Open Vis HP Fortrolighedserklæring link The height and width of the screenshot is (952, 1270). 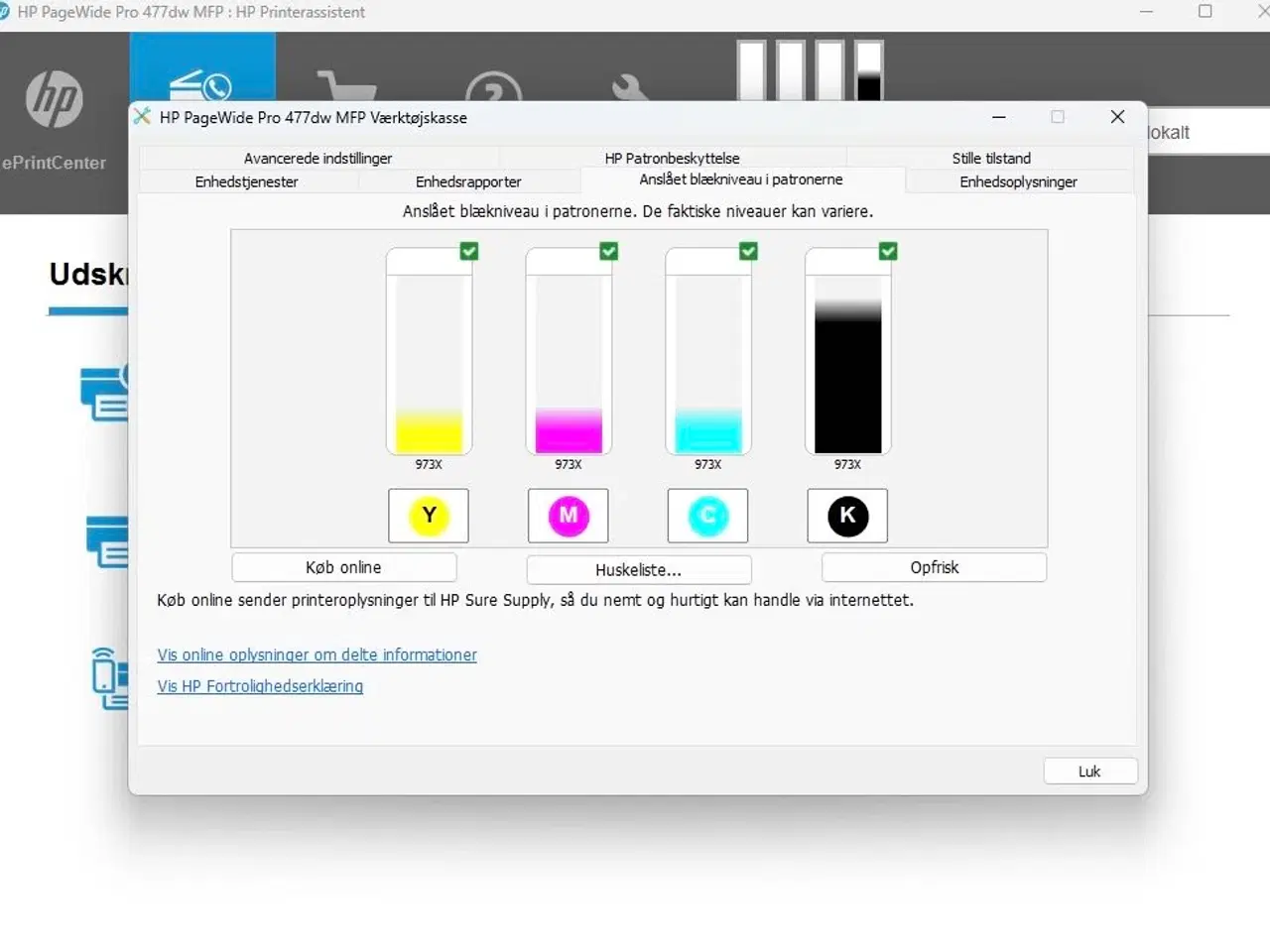260,686
